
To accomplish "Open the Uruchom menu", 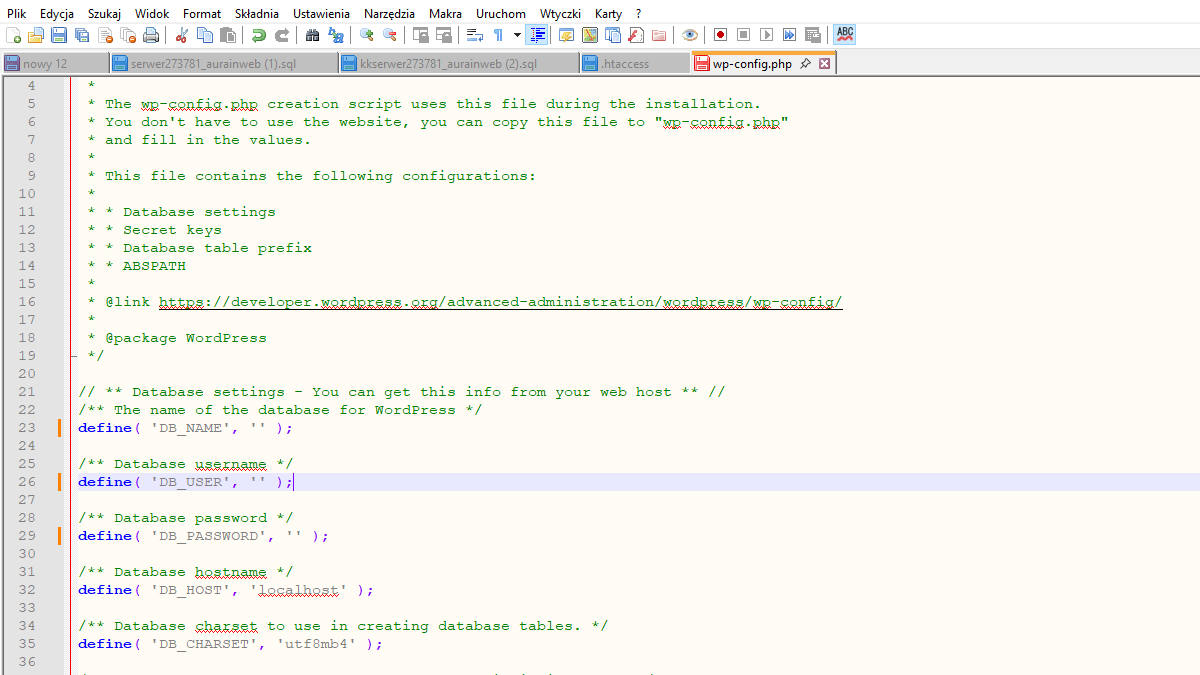I will [x=501, y=14].
